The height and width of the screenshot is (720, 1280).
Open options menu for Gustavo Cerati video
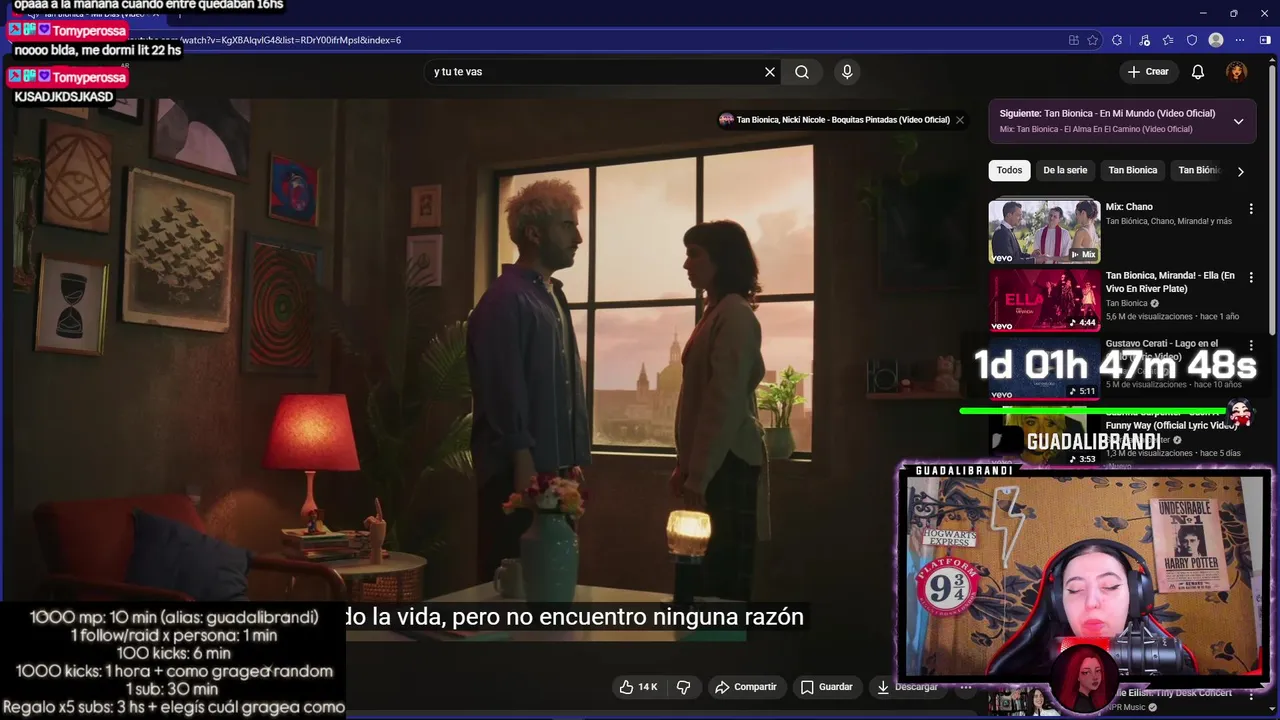point(1251,346)
